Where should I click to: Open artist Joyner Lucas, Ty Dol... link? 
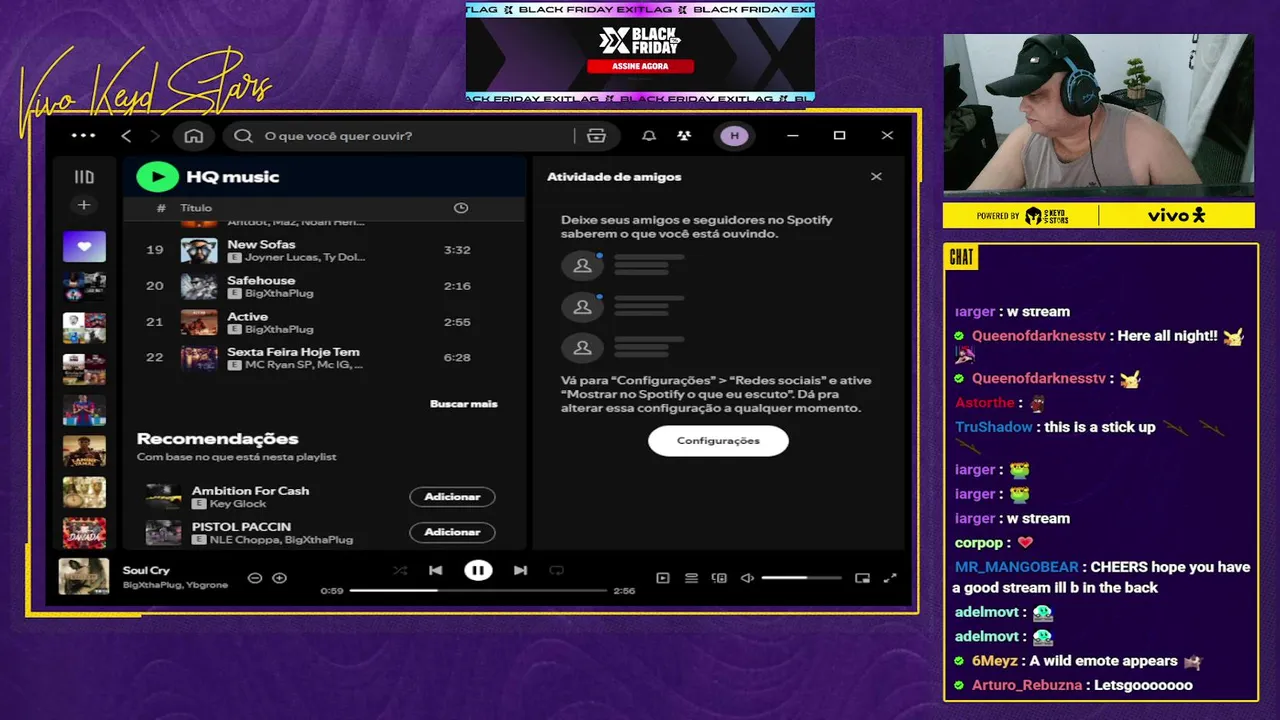[x=305, y=257]
